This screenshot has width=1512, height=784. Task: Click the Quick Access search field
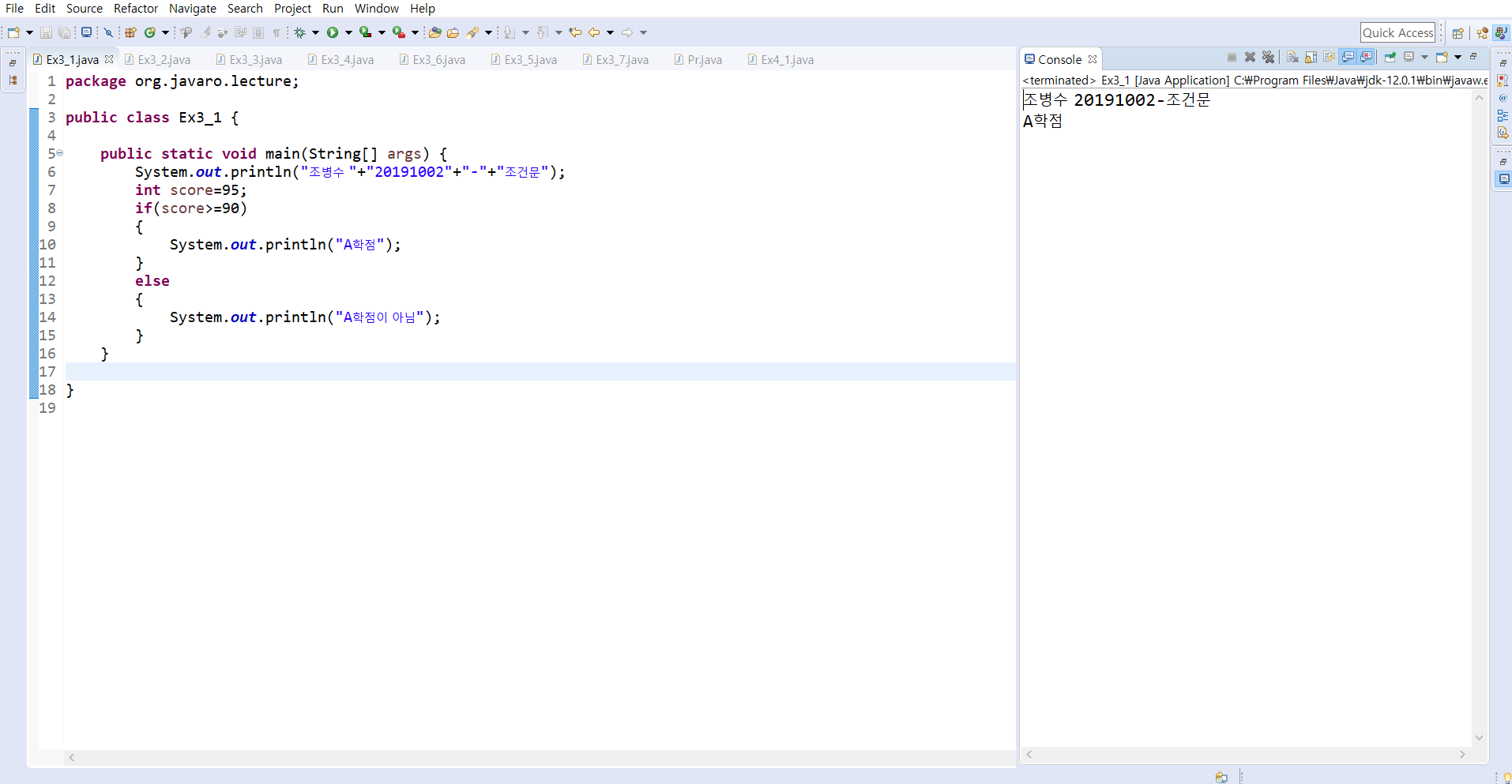tap(1397, 32)
